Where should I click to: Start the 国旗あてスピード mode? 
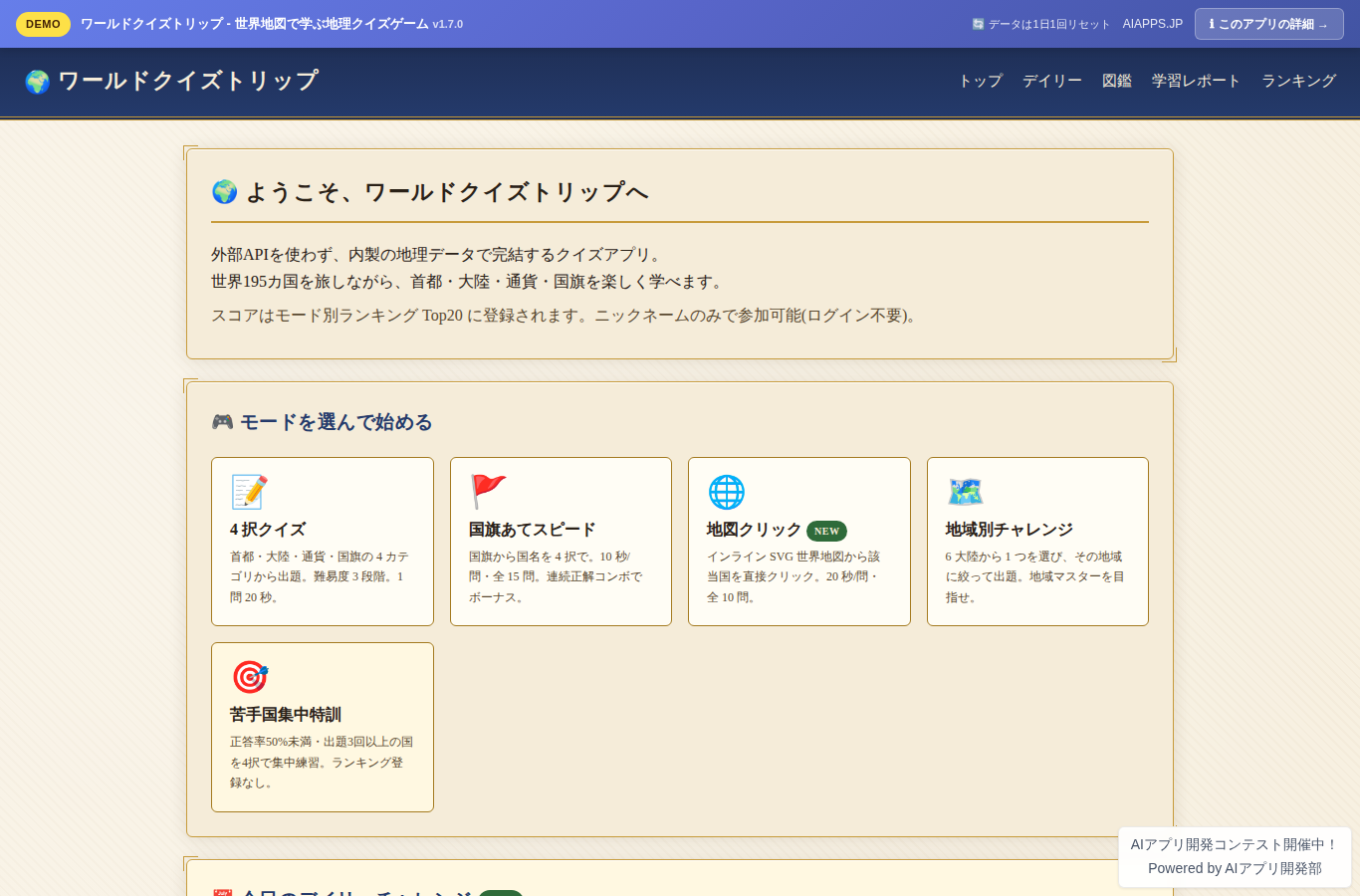561,542
